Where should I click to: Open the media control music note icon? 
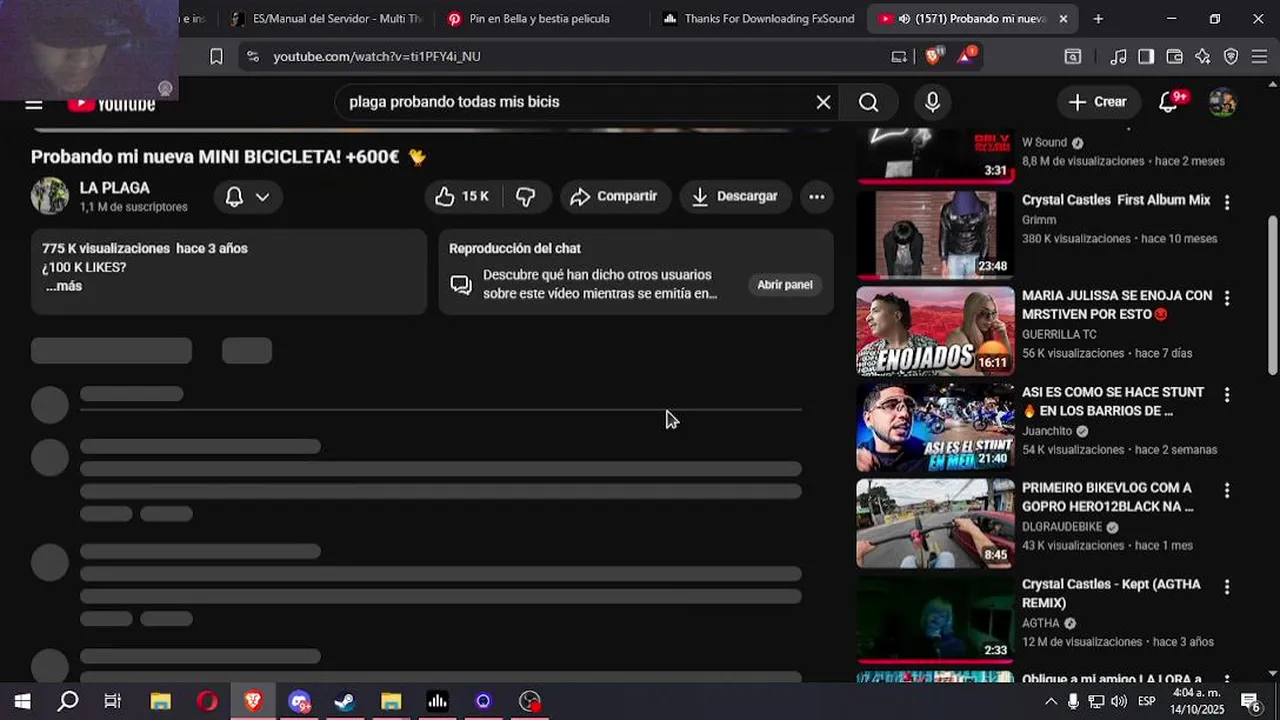[1118, 57]
